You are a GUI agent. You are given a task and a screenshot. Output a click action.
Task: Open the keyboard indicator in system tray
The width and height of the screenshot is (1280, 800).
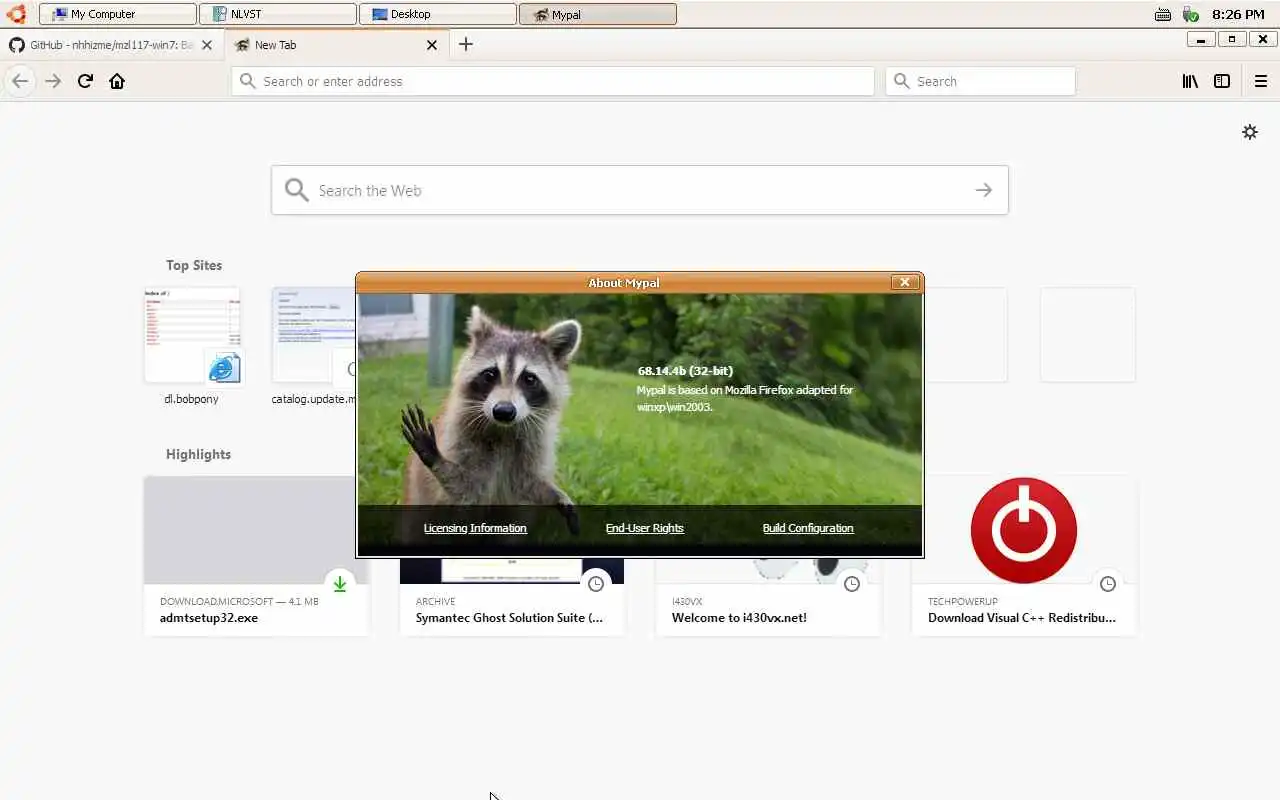1162,14
